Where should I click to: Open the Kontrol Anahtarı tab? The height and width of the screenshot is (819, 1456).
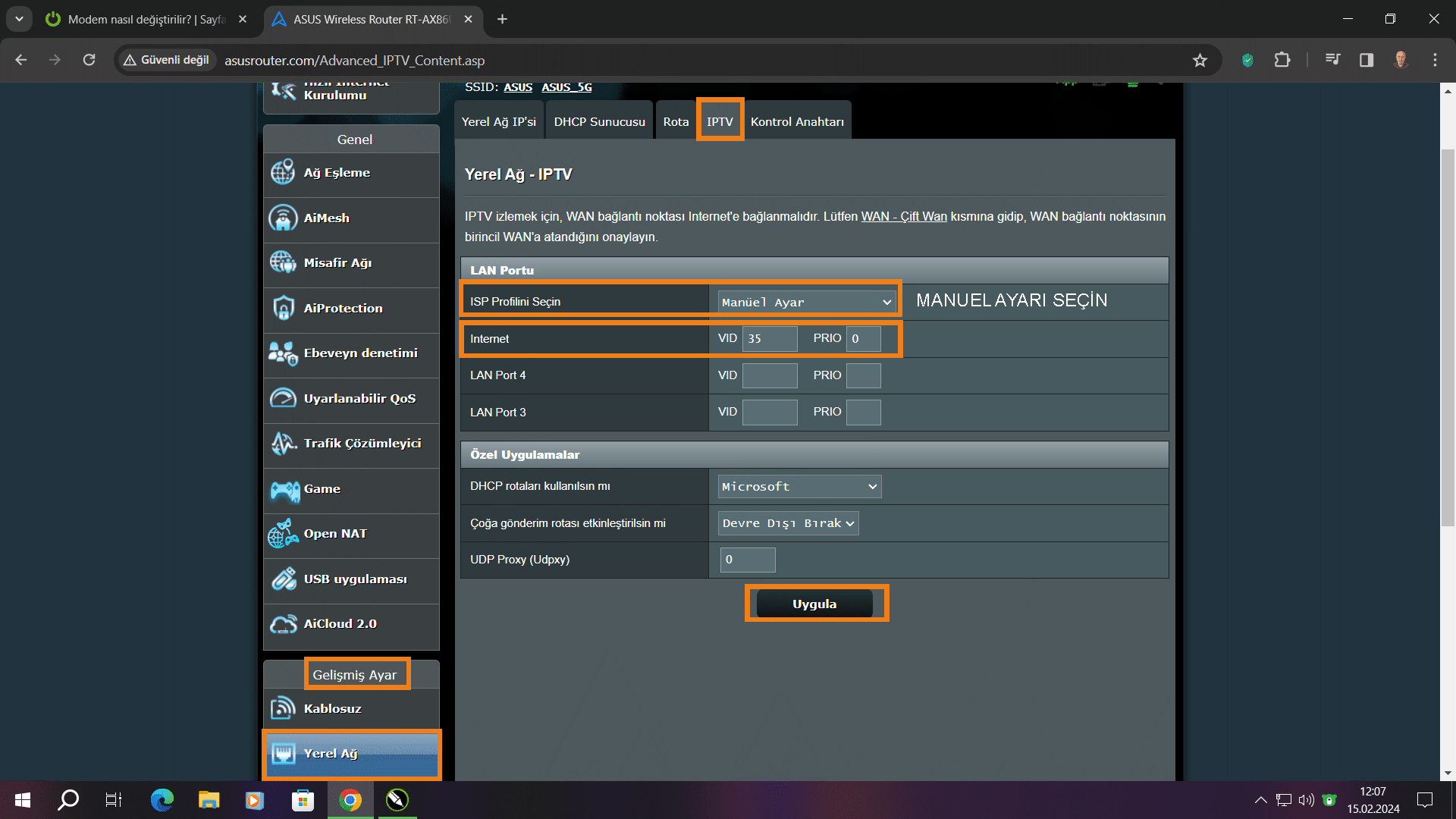(x=797, y=122)
